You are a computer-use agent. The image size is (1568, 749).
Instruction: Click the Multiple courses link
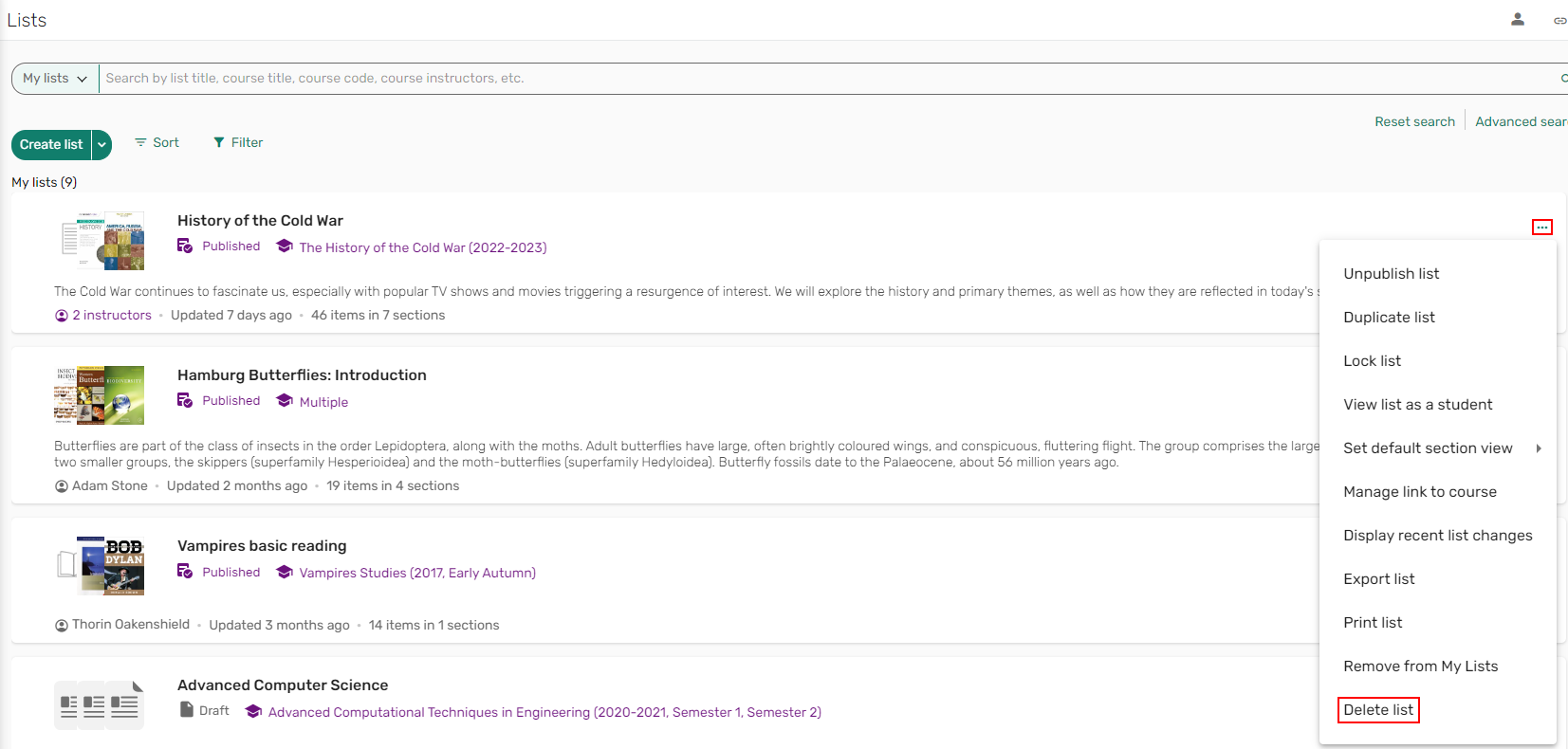pyautogui.click(x=323, y=402)
